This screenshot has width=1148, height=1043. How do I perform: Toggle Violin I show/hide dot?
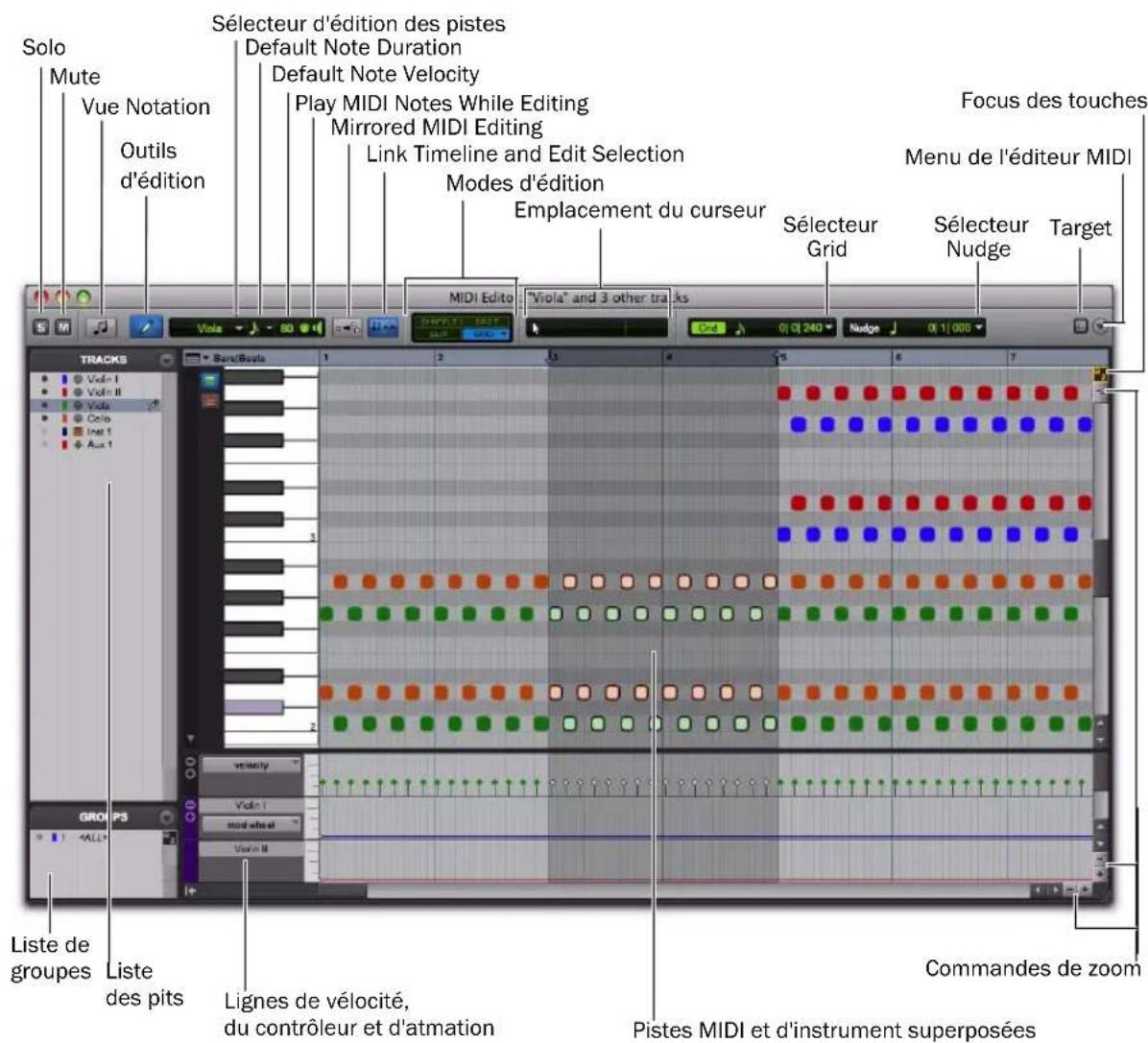click(x=45, y=379)
